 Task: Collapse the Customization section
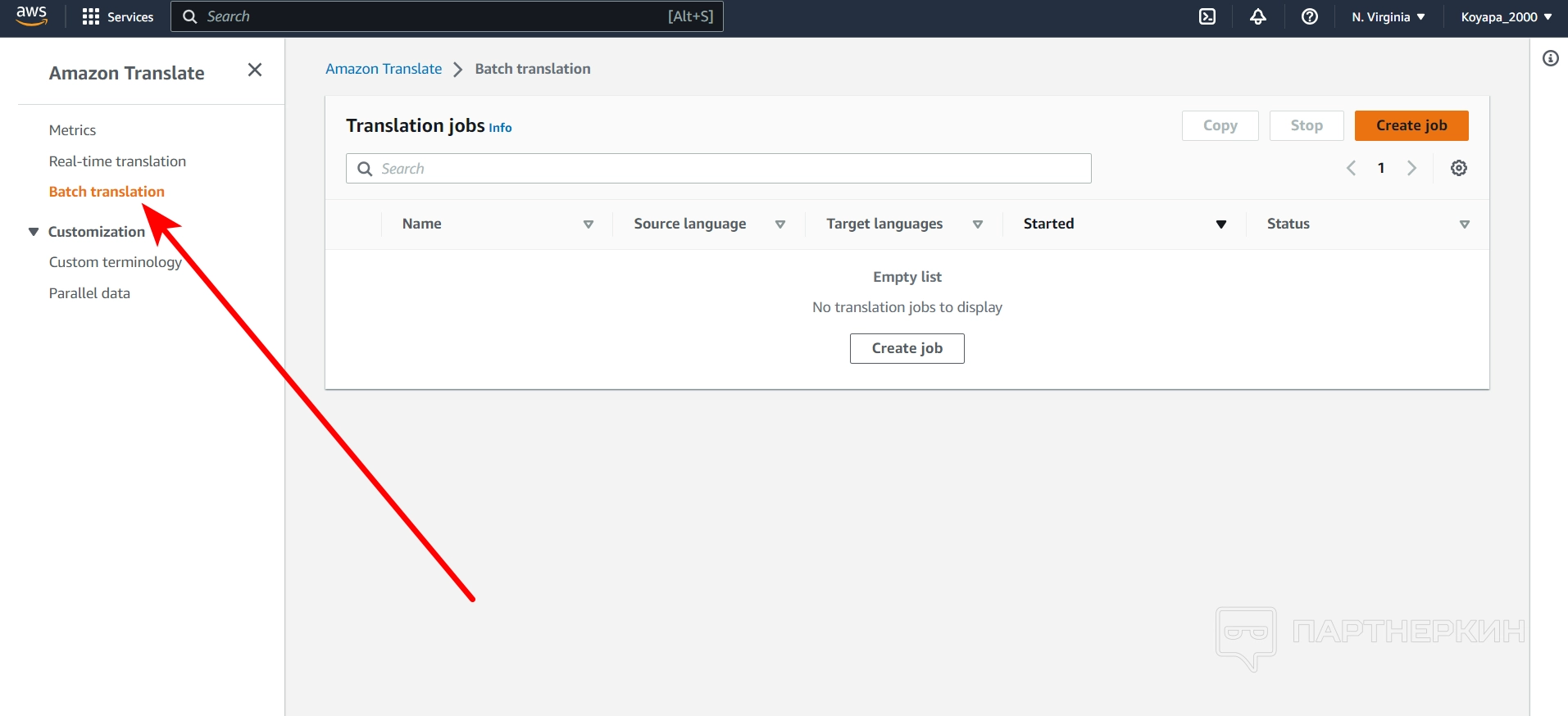point(34,232)
